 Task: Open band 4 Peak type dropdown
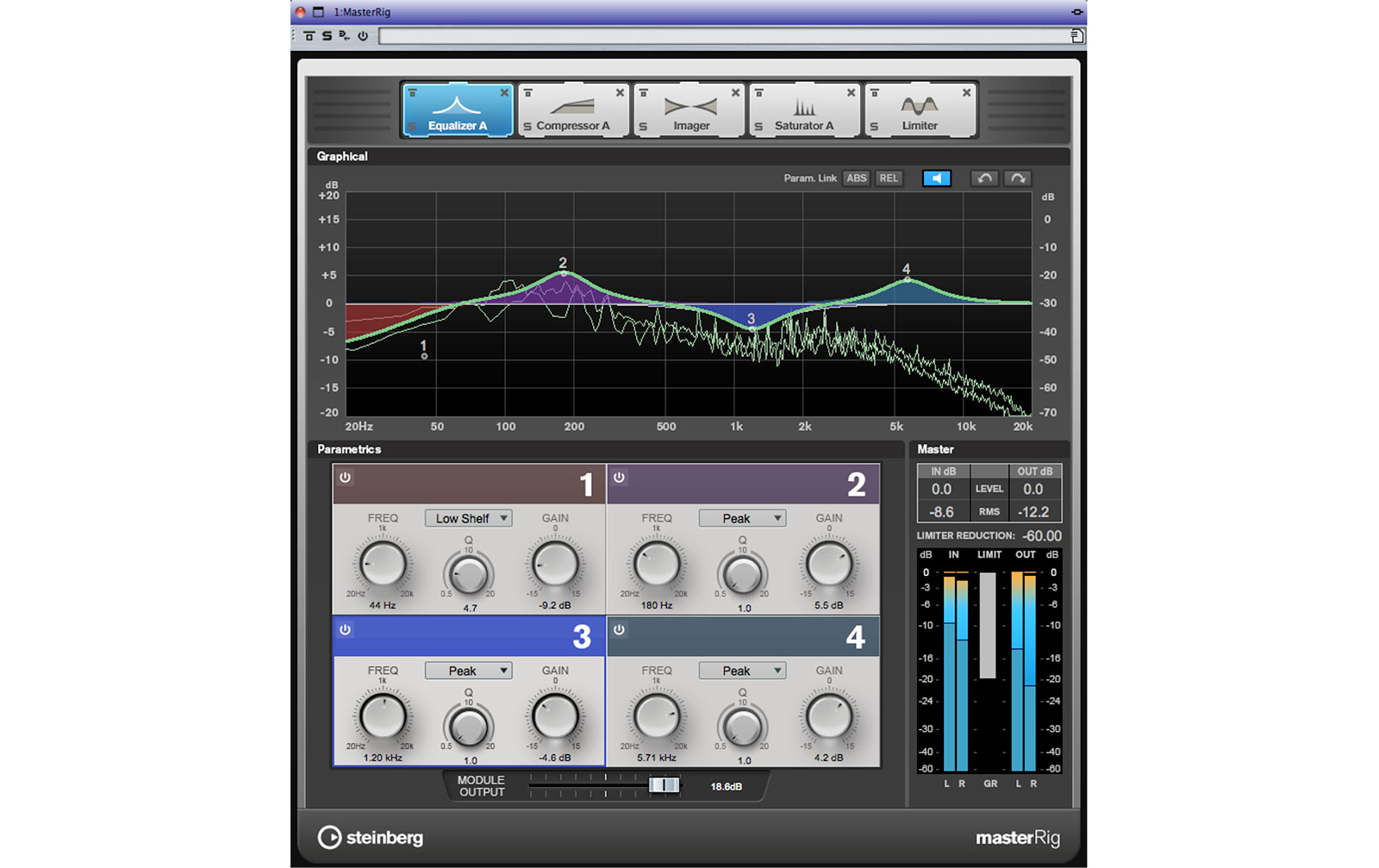point(742,671)
